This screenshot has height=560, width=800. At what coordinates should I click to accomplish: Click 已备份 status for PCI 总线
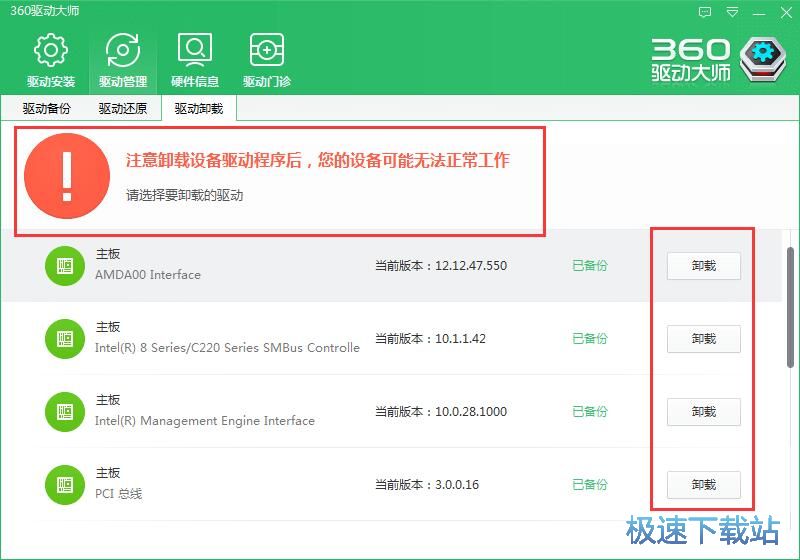tap(590, 485)
